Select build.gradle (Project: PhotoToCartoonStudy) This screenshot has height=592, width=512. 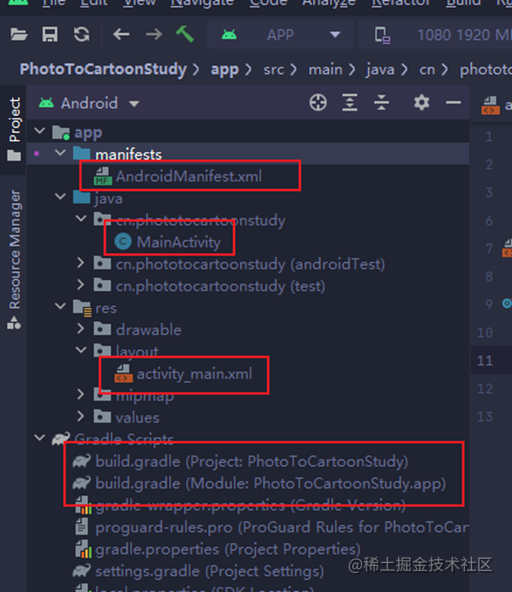click(x=251, y=461)
